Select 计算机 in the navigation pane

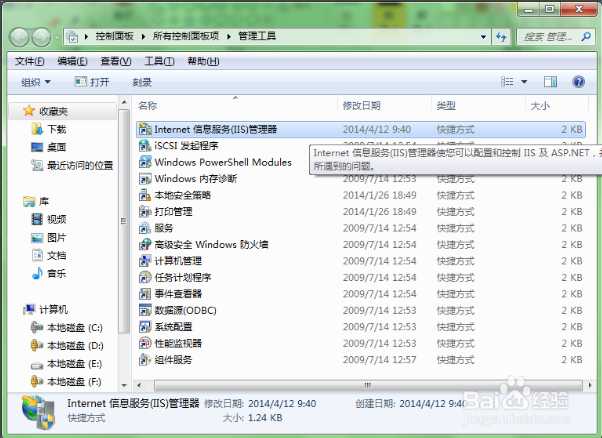click(53, 309)
